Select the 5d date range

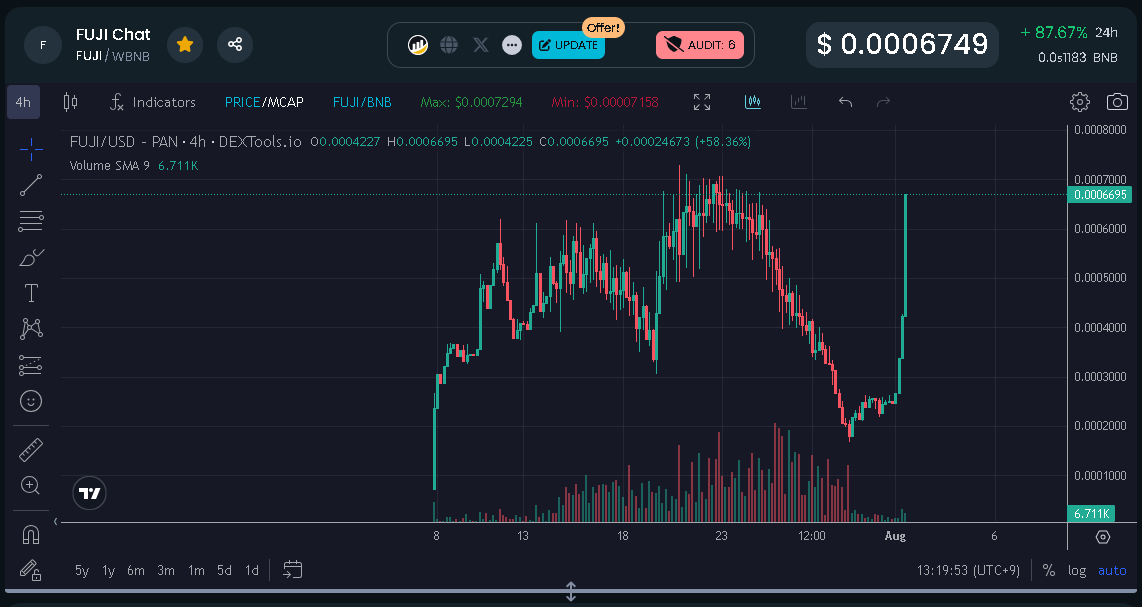[x=224, y=570]
